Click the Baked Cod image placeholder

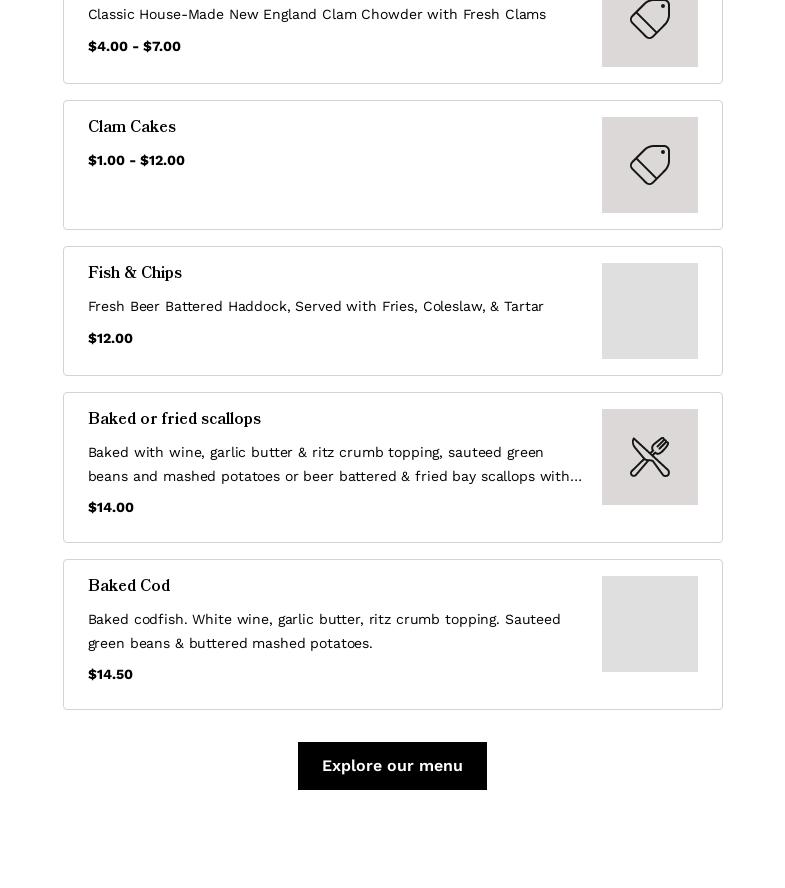650,624
